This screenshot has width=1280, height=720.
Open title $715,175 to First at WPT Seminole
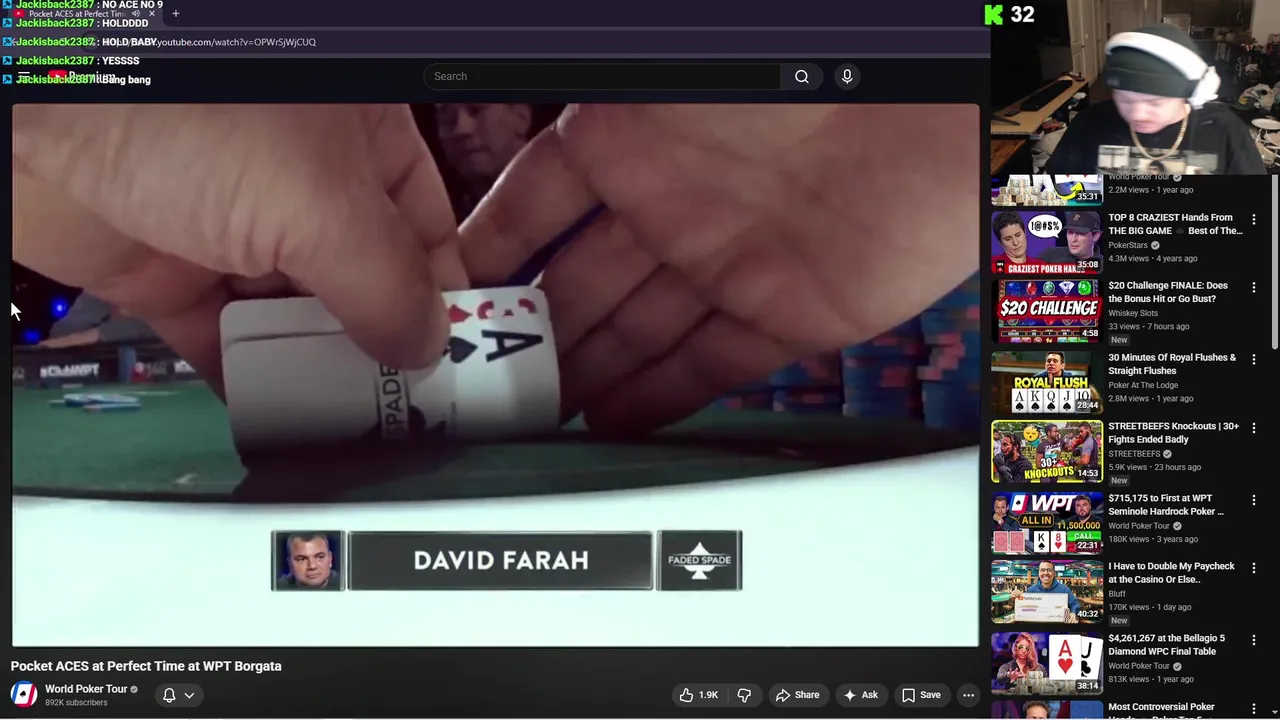(1166, 504)
